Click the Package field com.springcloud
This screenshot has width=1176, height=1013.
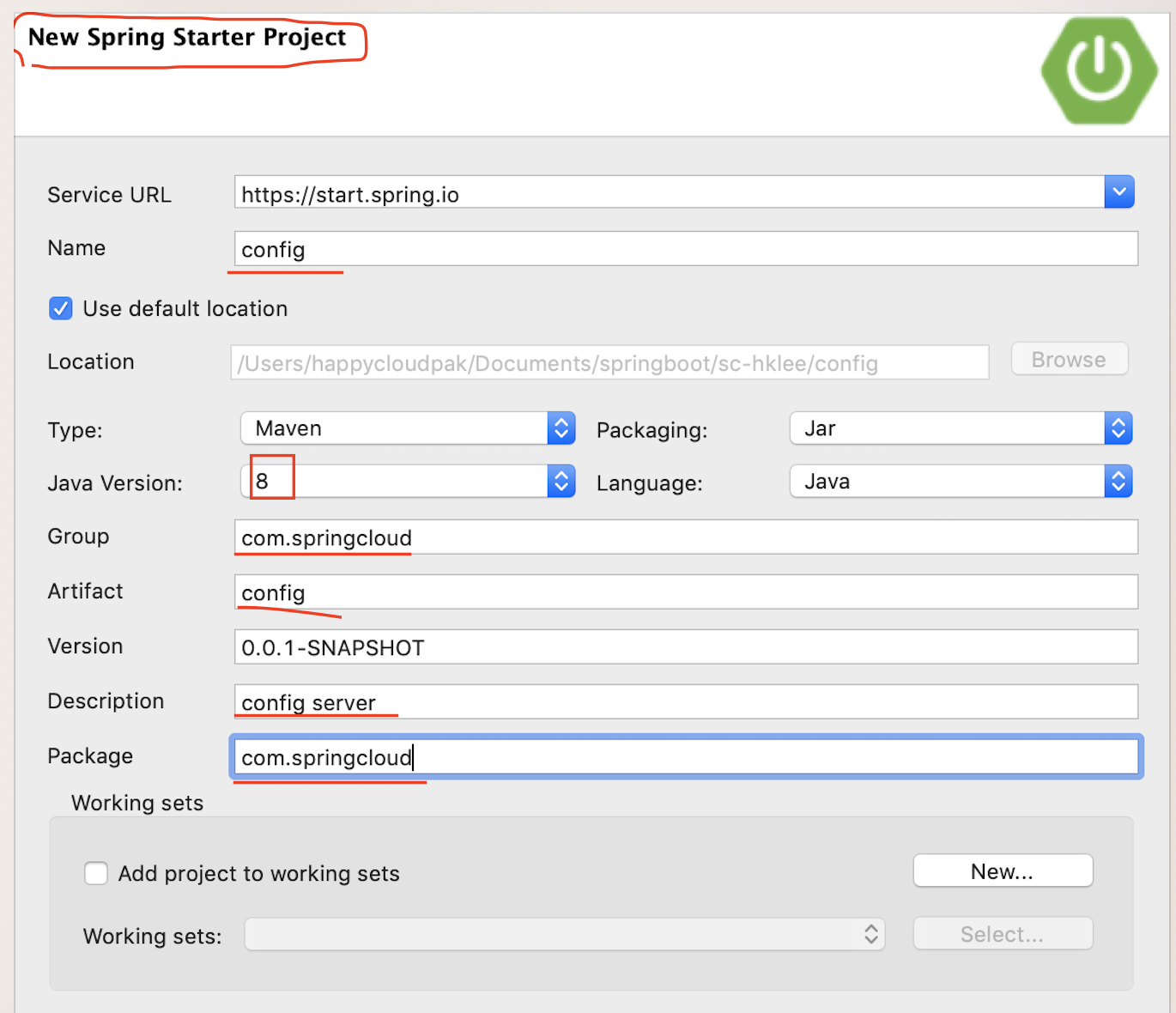pyautogui.click(x=686, y=757)
